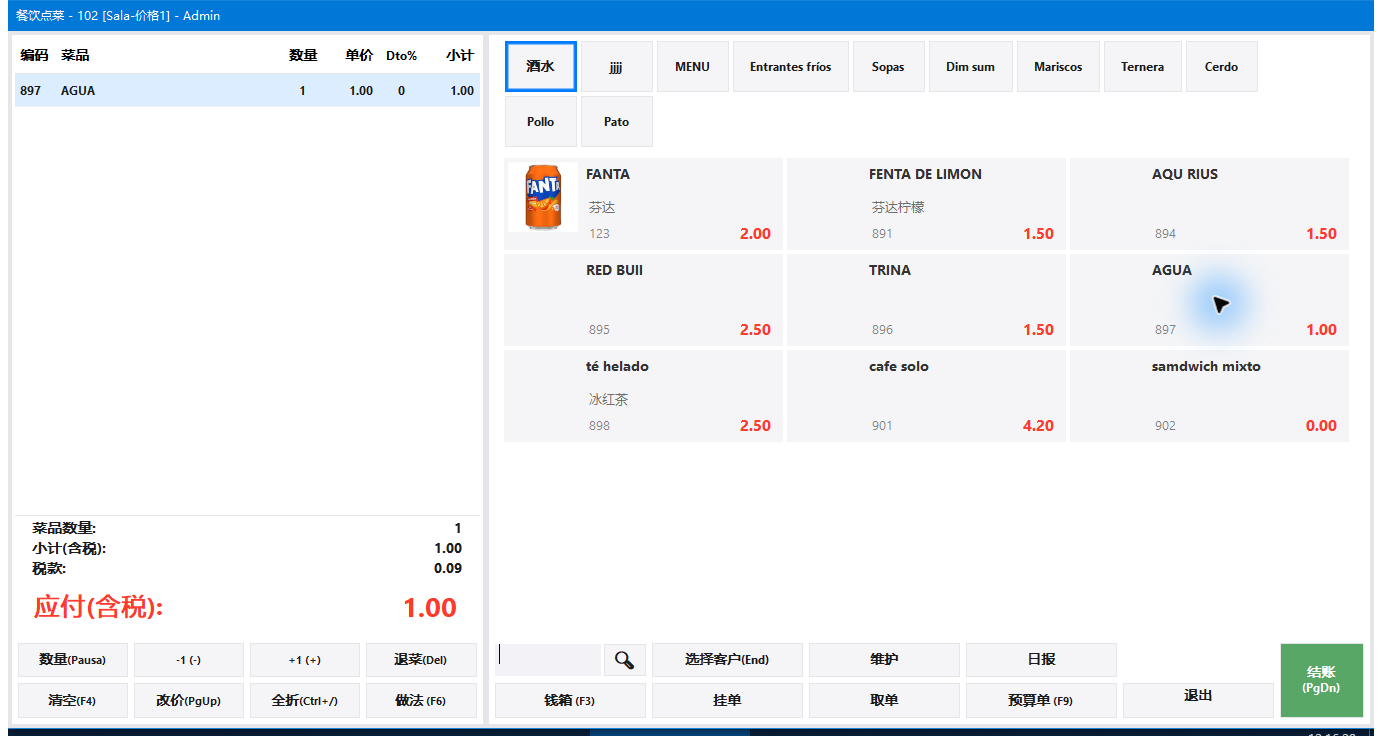This screenshot has height=736, width=1382.
Task: Click 挂单 to hold the order
Action: (x=727, y=701)
